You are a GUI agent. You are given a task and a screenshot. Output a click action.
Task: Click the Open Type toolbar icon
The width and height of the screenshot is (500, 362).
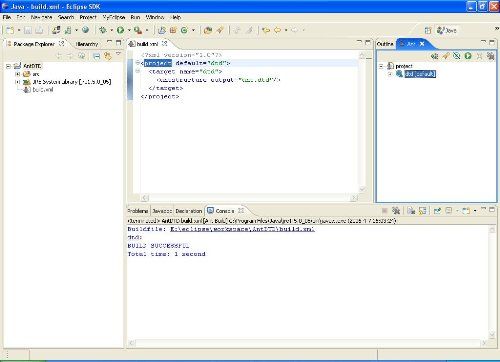click(208, 30)
